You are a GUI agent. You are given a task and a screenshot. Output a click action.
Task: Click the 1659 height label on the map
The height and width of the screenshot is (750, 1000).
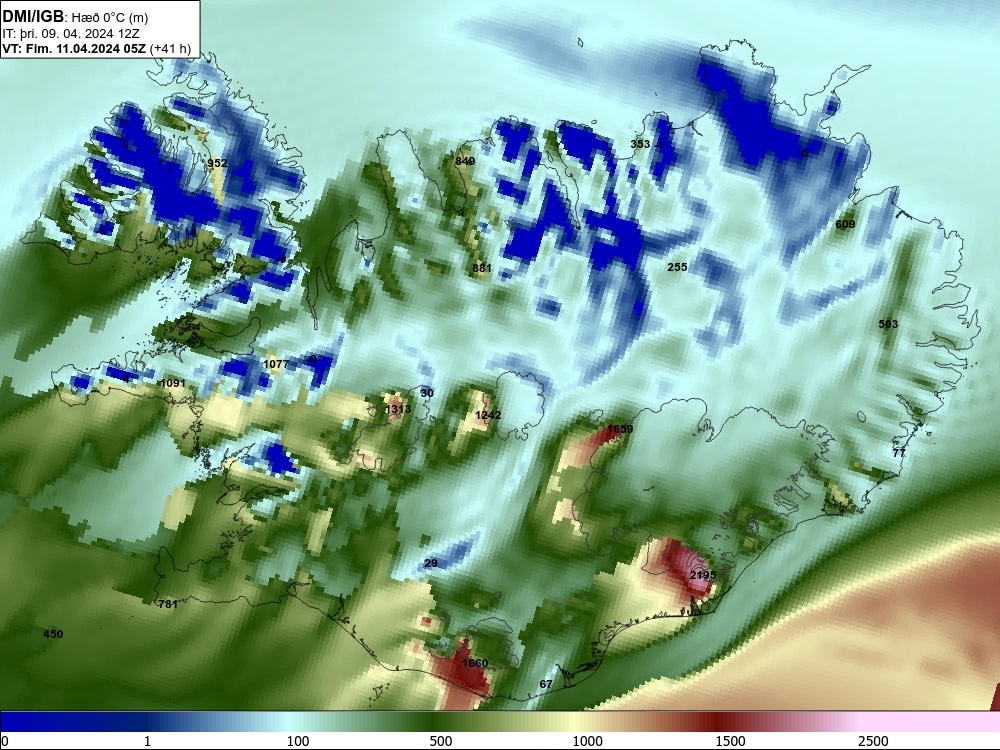(620, 429)
